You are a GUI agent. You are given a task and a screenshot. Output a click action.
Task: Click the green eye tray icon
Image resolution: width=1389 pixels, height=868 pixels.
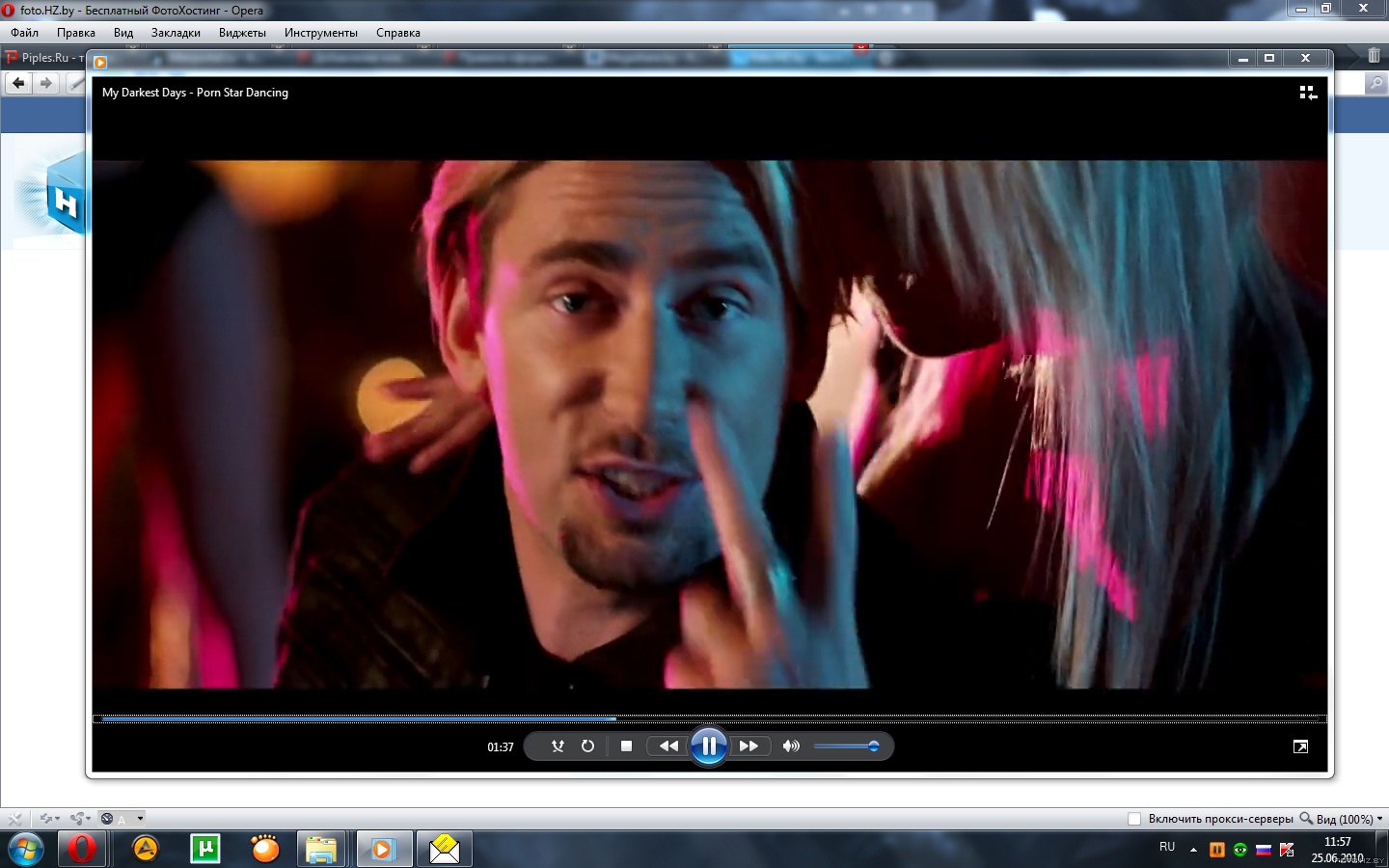(x=1239, y=850)
